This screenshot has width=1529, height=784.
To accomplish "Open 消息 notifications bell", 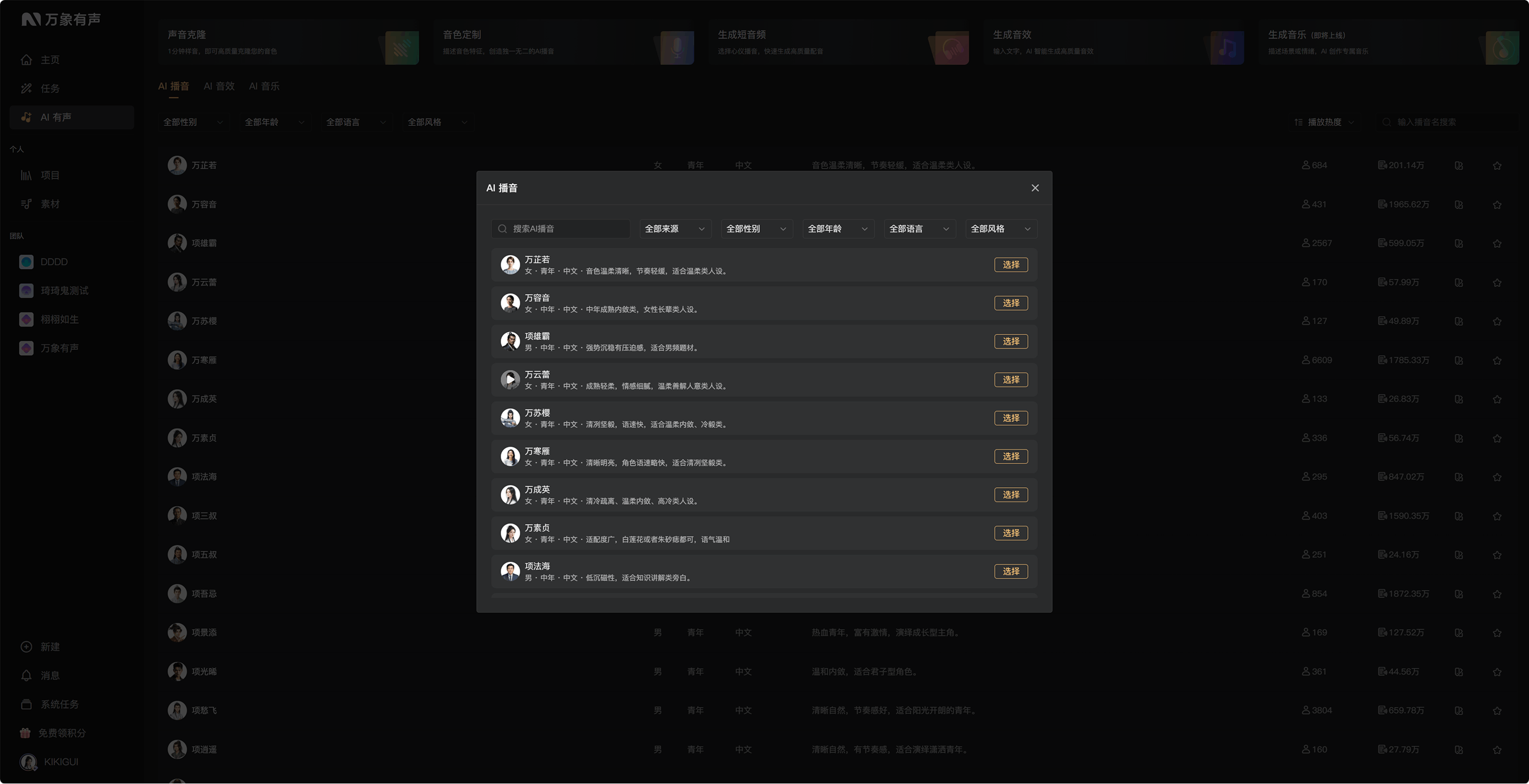I will click(26, 675).
